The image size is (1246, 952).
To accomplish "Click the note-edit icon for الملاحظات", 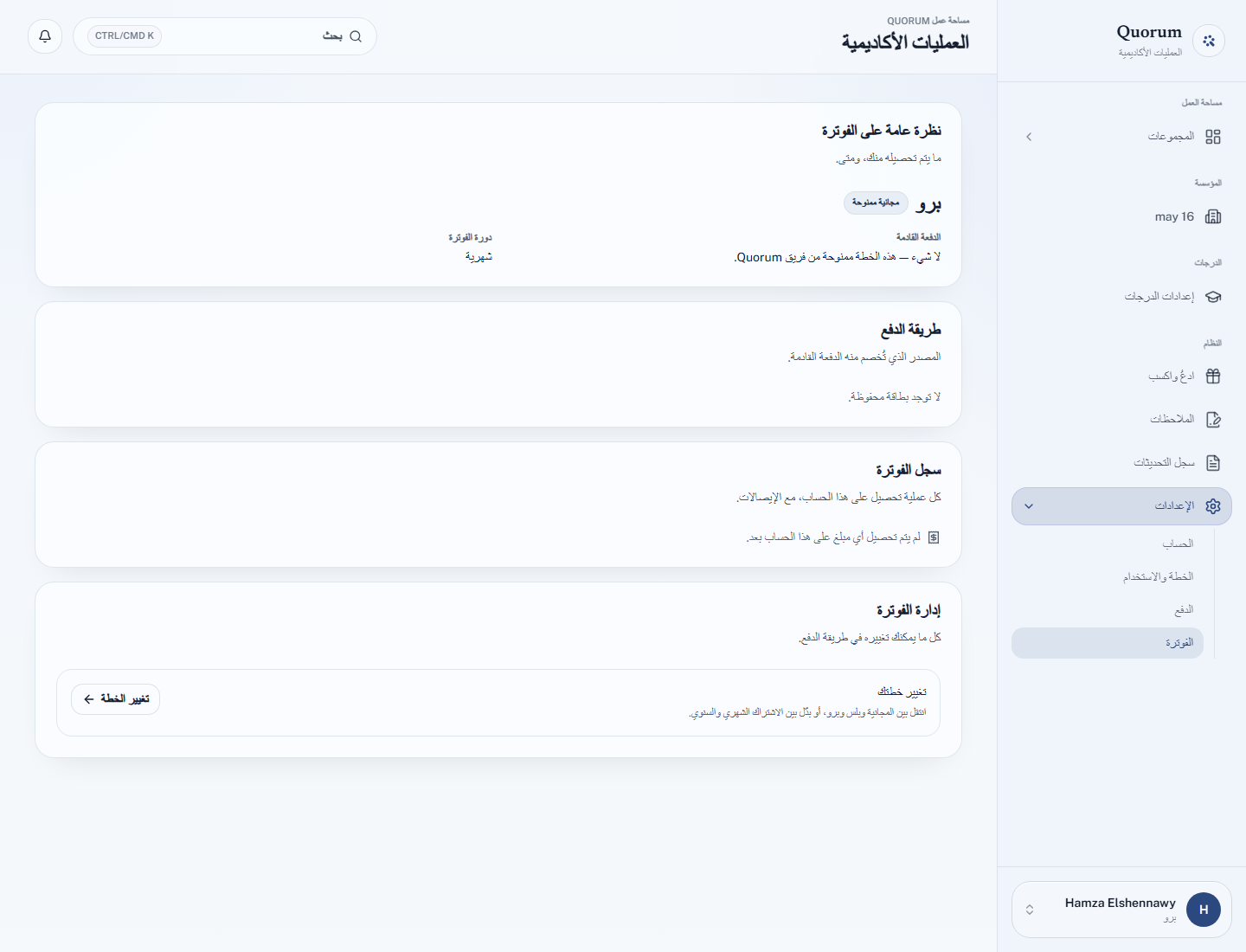I will click(x=1213, y=420).
